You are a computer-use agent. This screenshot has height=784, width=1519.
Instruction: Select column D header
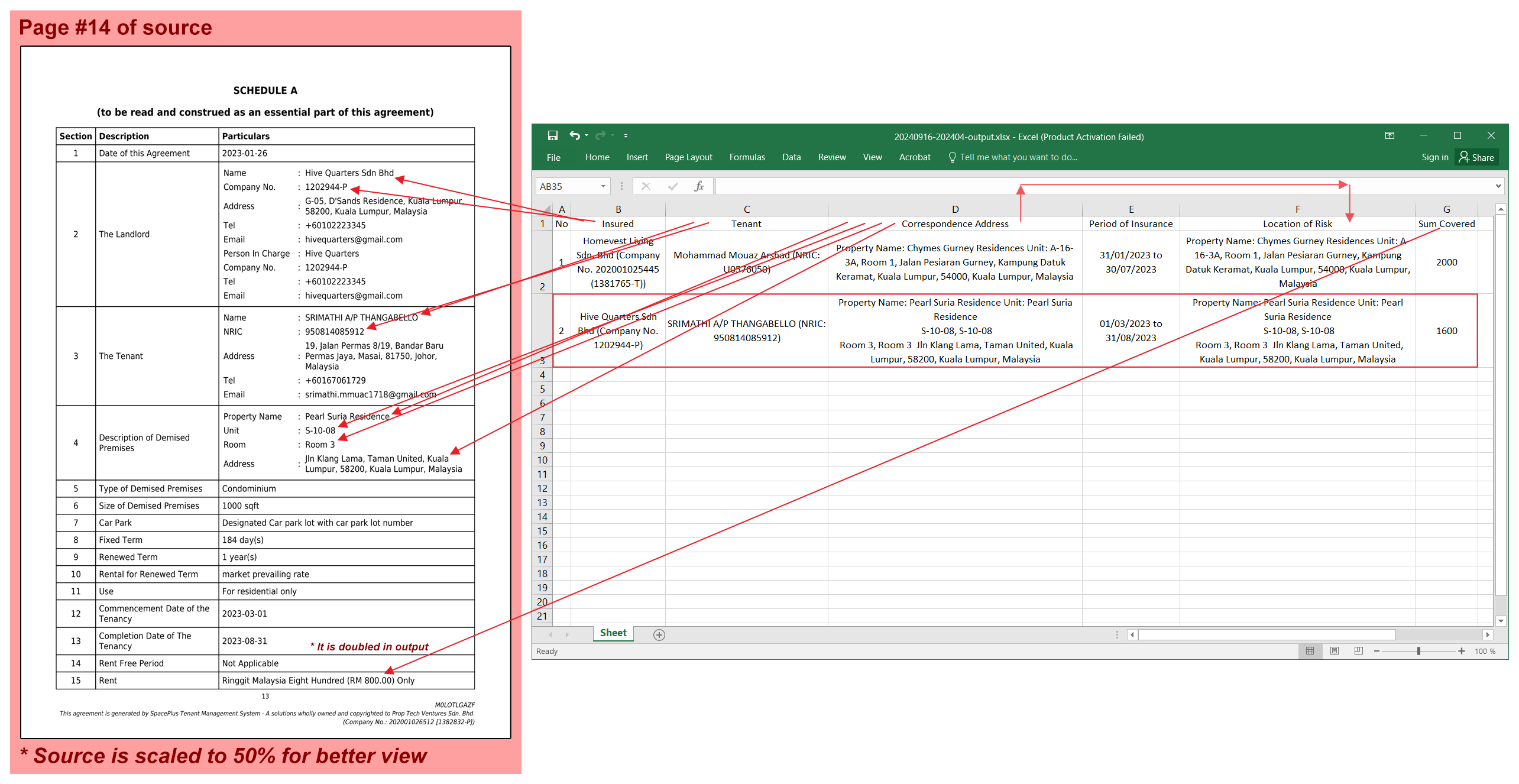[955, 209]
